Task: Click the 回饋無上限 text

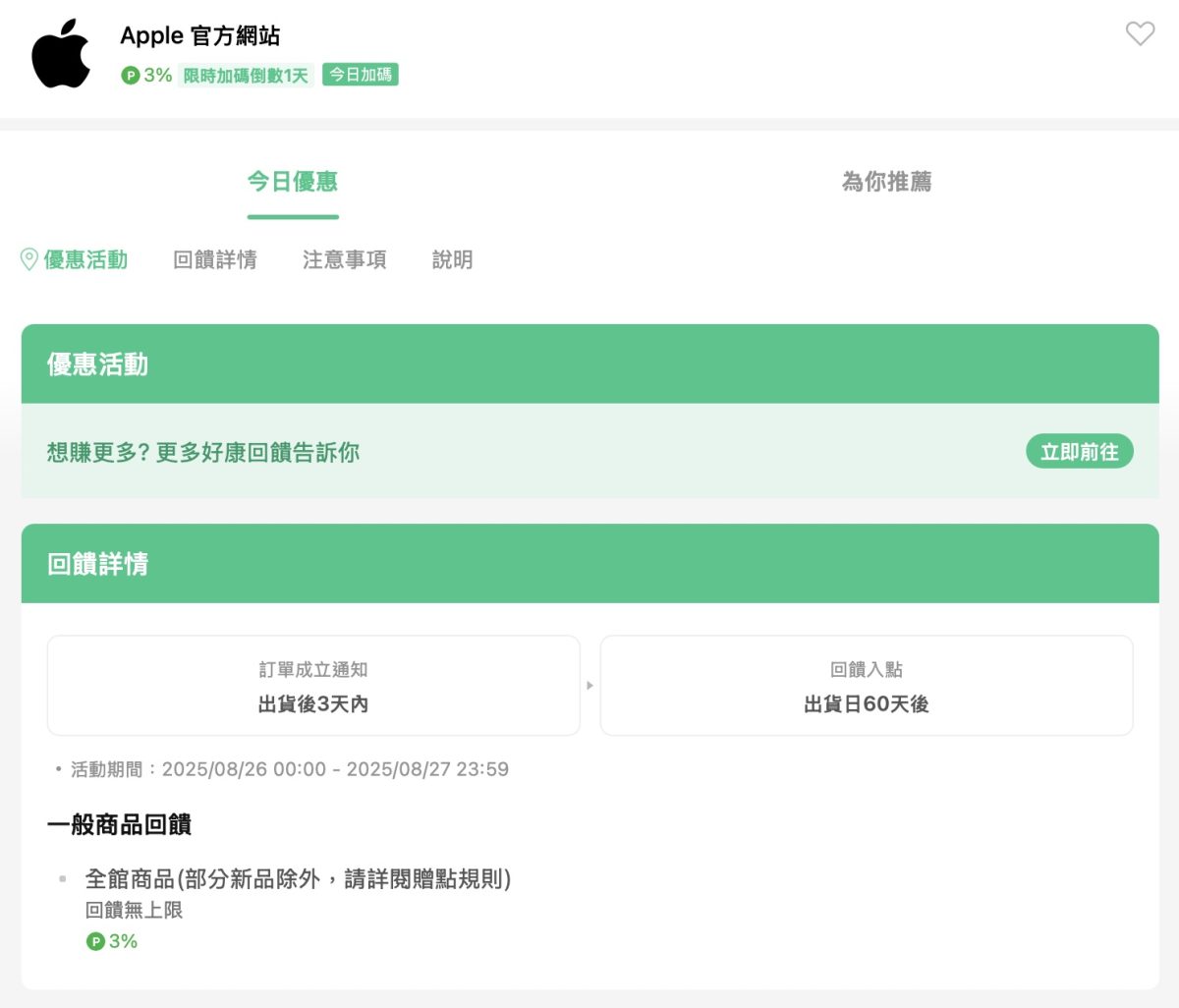Action: (135, 911)
